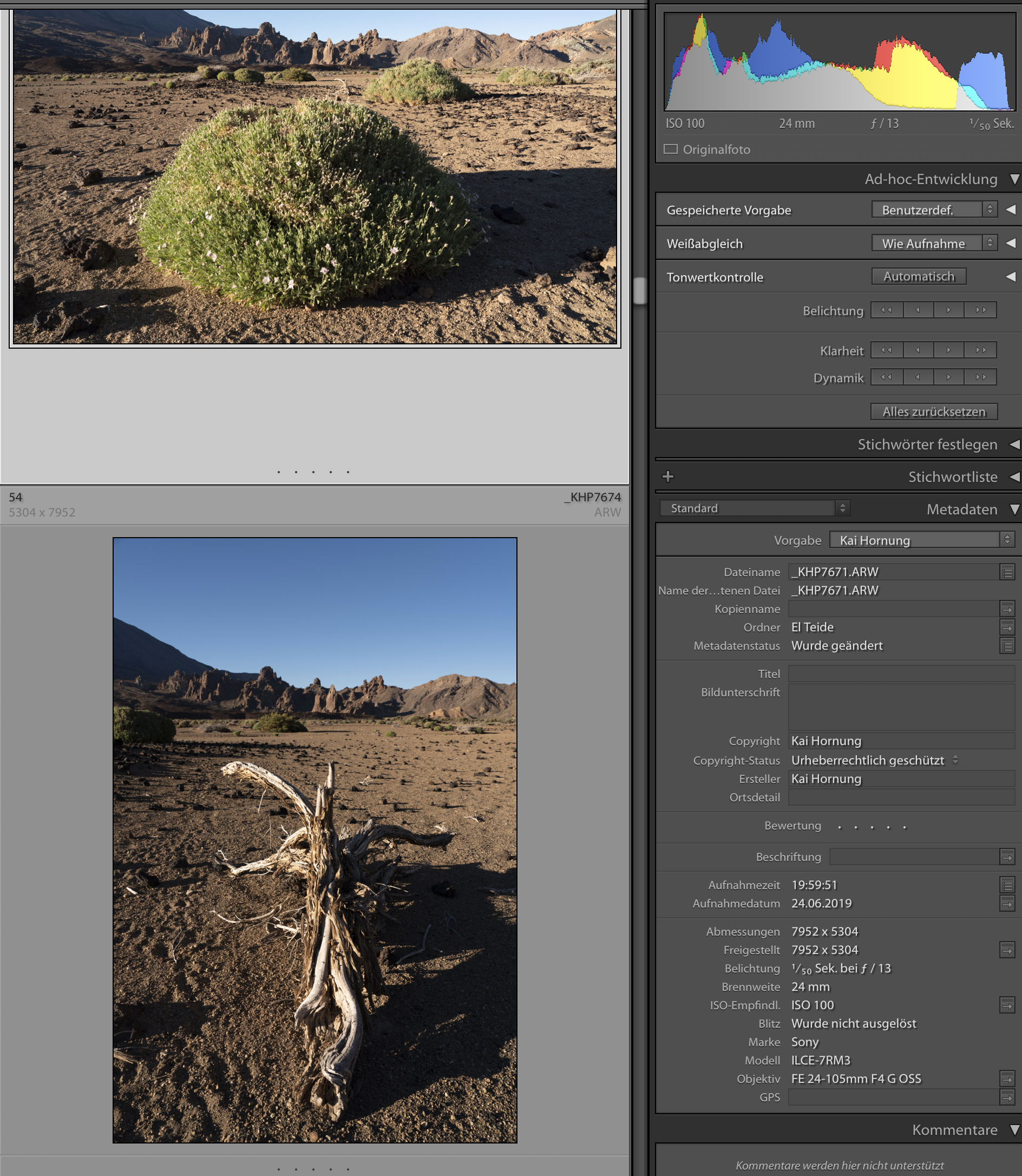Click the Ortsdetail field

[901, 798]
